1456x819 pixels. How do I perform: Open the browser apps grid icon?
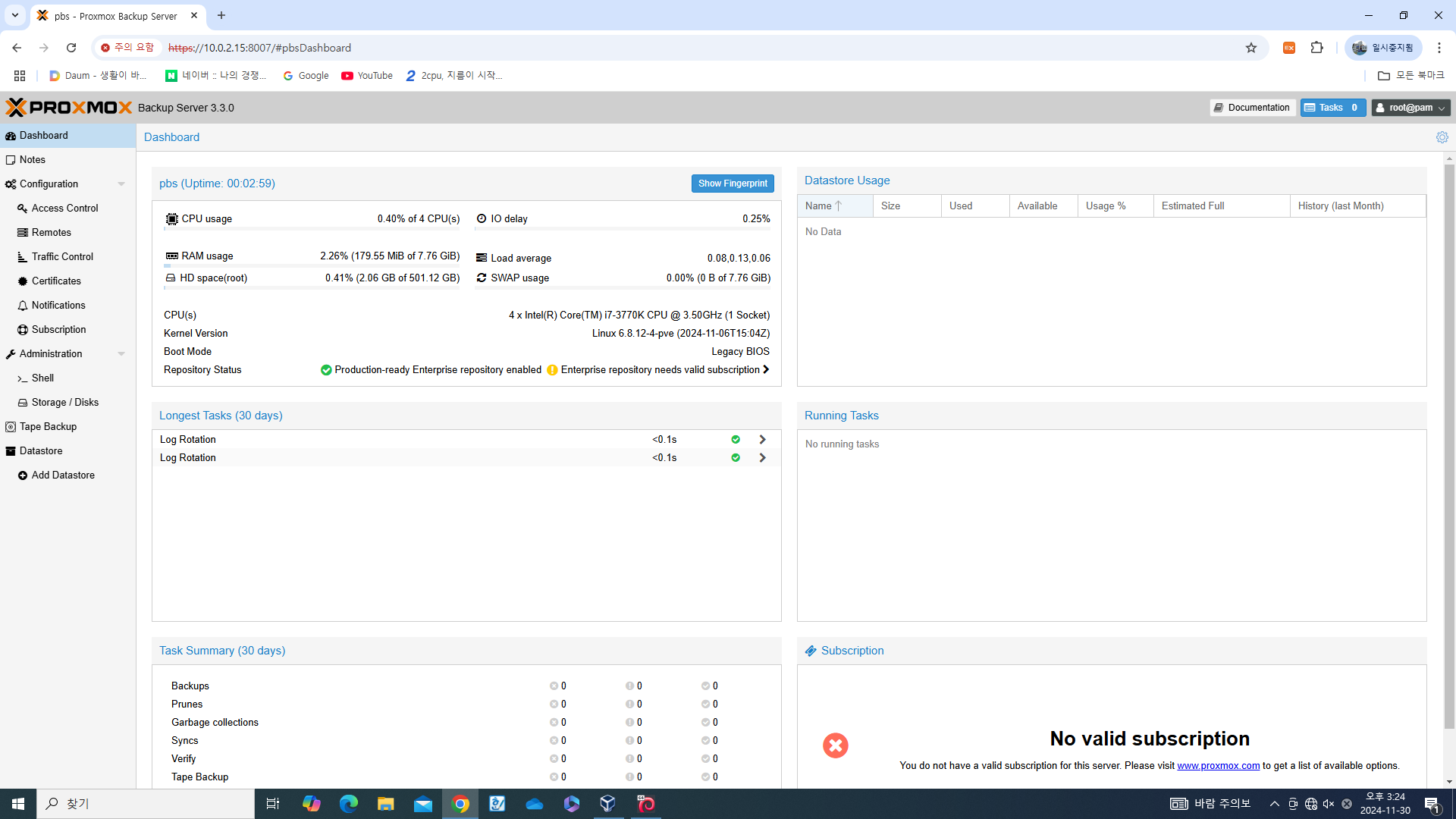pos(20,76)
